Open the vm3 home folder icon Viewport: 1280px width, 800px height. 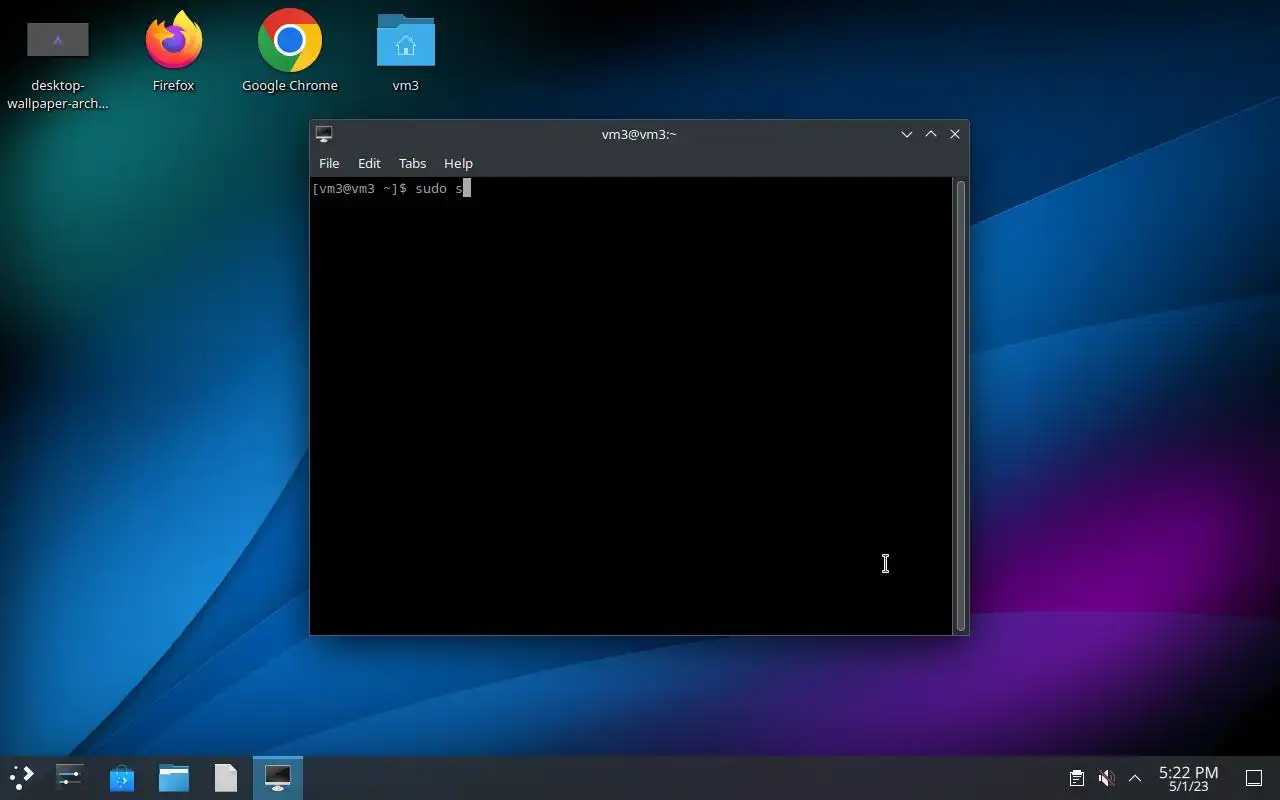[x=405, y=52]
